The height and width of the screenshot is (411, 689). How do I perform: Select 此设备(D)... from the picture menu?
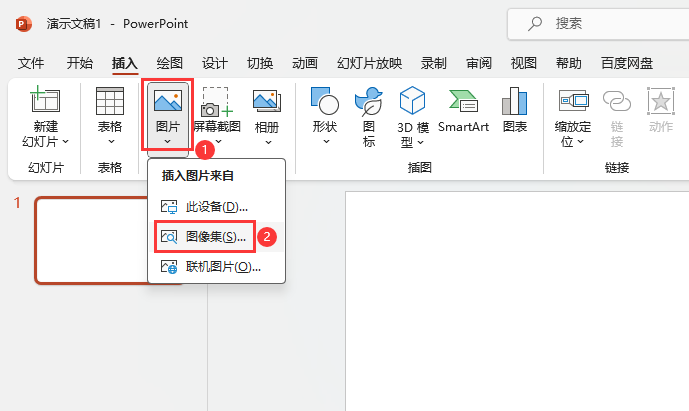[216, 207]
